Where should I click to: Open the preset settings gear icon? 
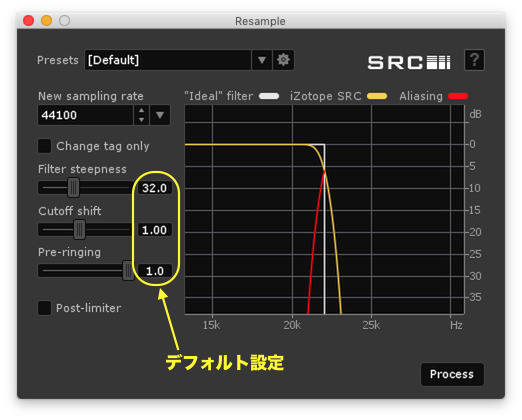pyautogui.click(x=283, y=60)
